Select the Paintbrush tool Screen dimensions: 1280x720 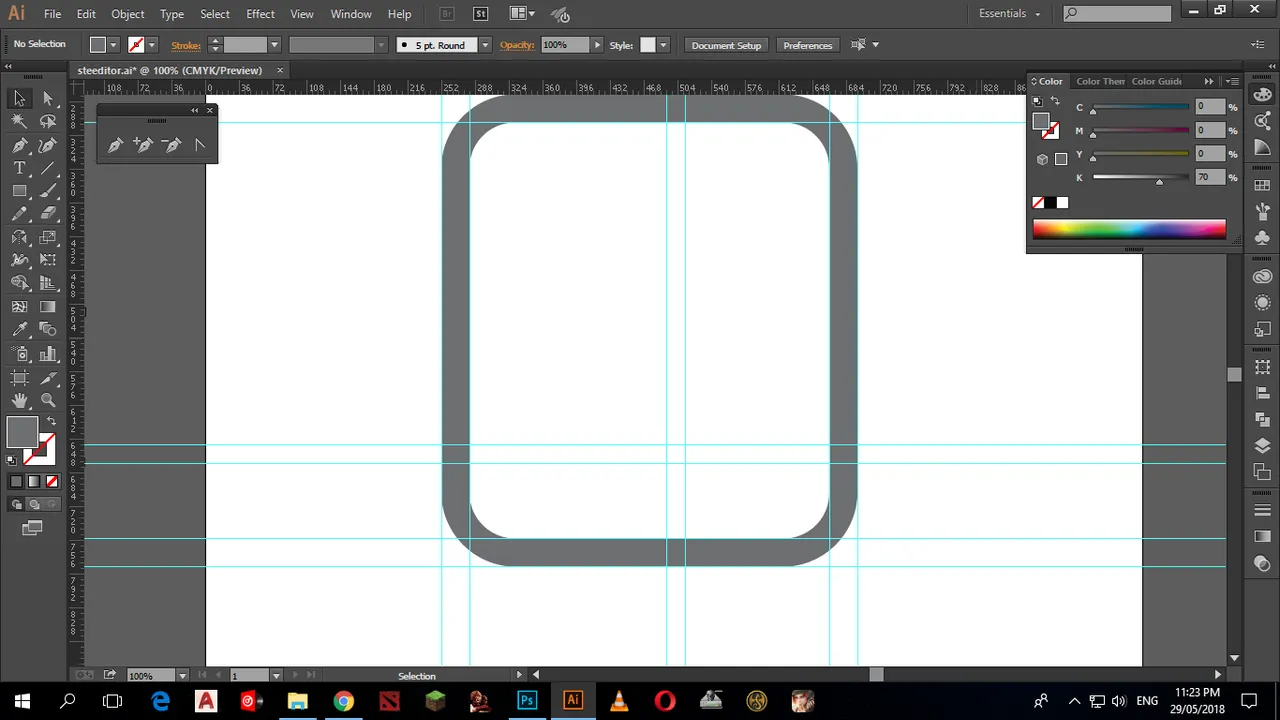pos(48,191)
